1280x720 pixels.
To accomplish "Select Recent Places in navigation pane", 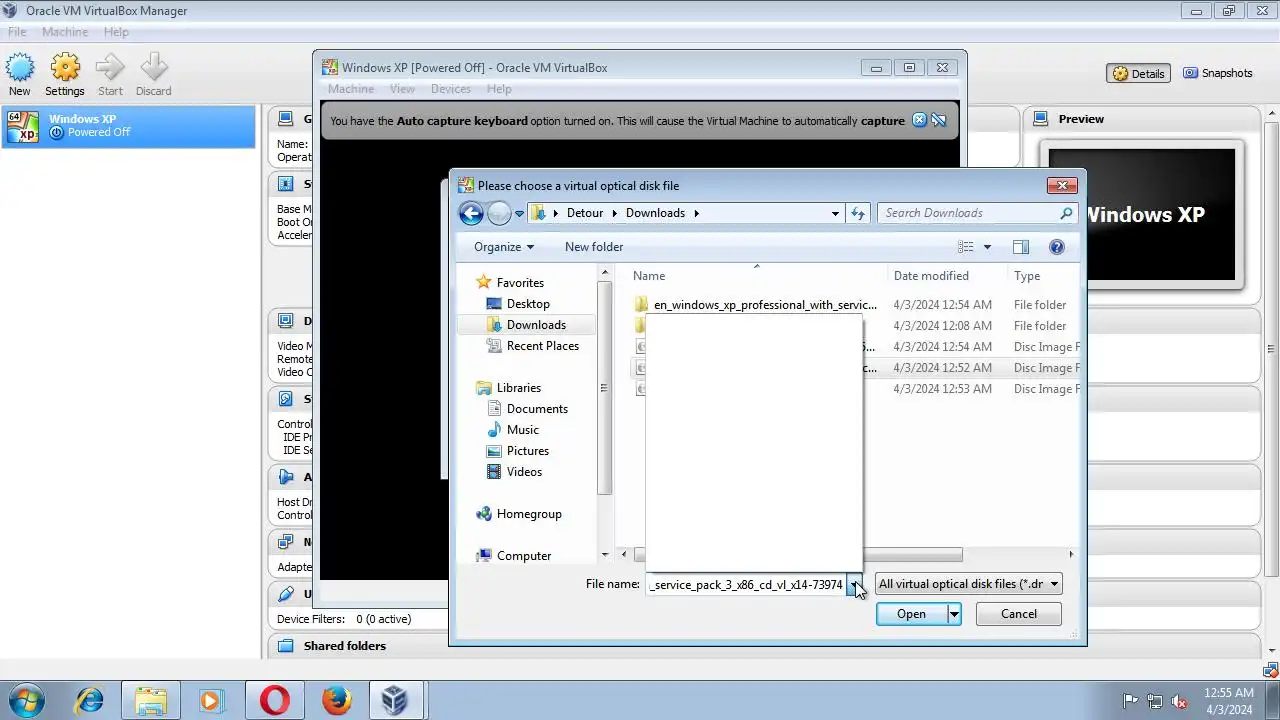I will pos(542,346).
